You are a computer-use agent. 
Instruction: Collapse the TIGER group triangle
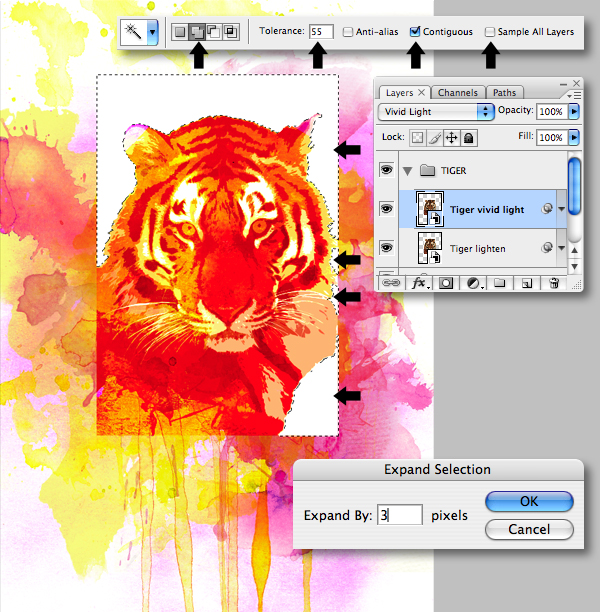(408, 171)
